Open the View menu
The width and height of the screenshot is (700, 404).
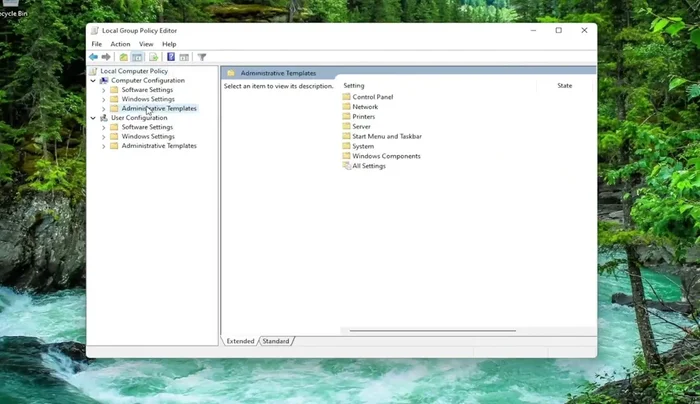click(146, 44)
